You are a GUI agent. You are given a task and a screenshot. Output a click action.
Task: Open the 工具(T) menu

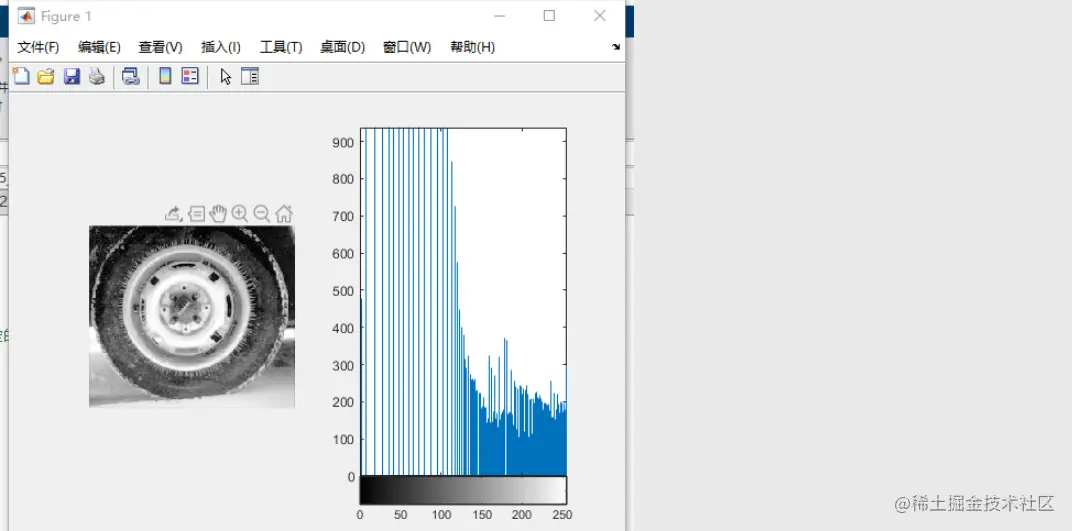(x=281, y=47)
